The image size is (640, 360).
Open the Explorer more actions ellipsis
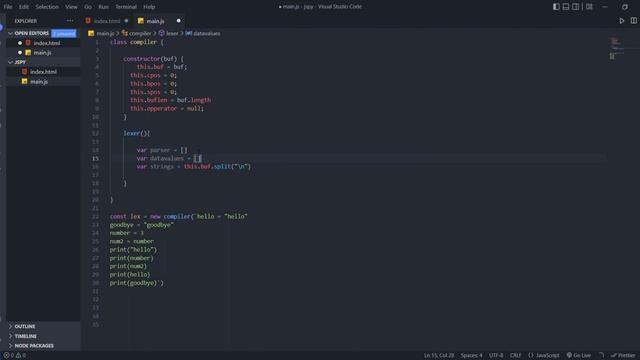[x=70, y=21]
